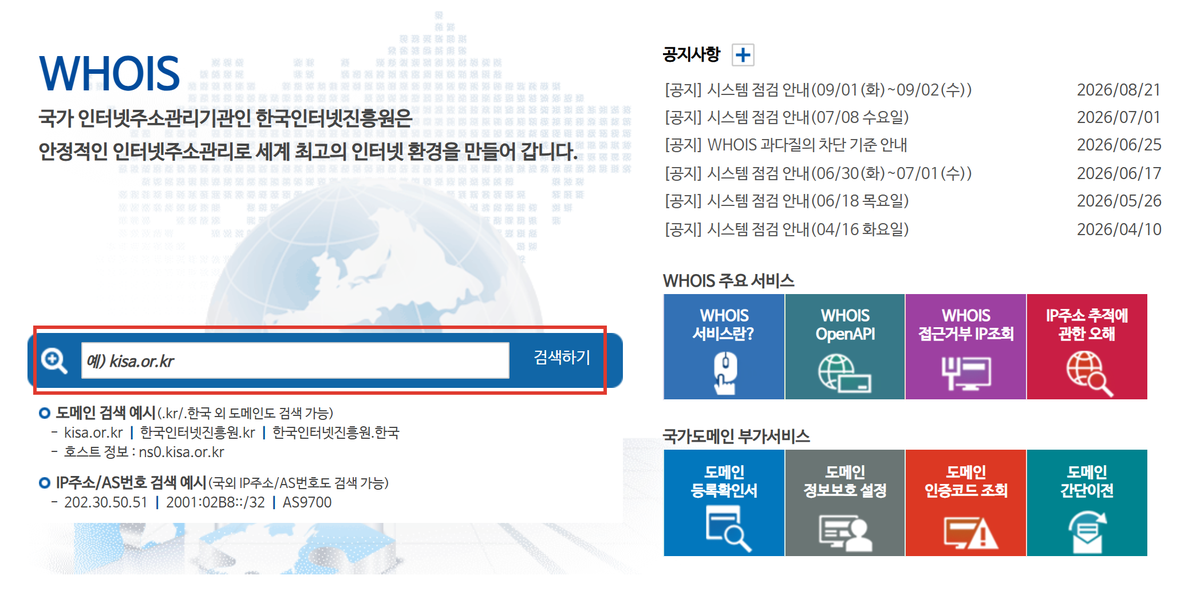Click the magnifier icon in search bar
The width and height of the screenshot is (1200, 595).
(x=54, y=360)
